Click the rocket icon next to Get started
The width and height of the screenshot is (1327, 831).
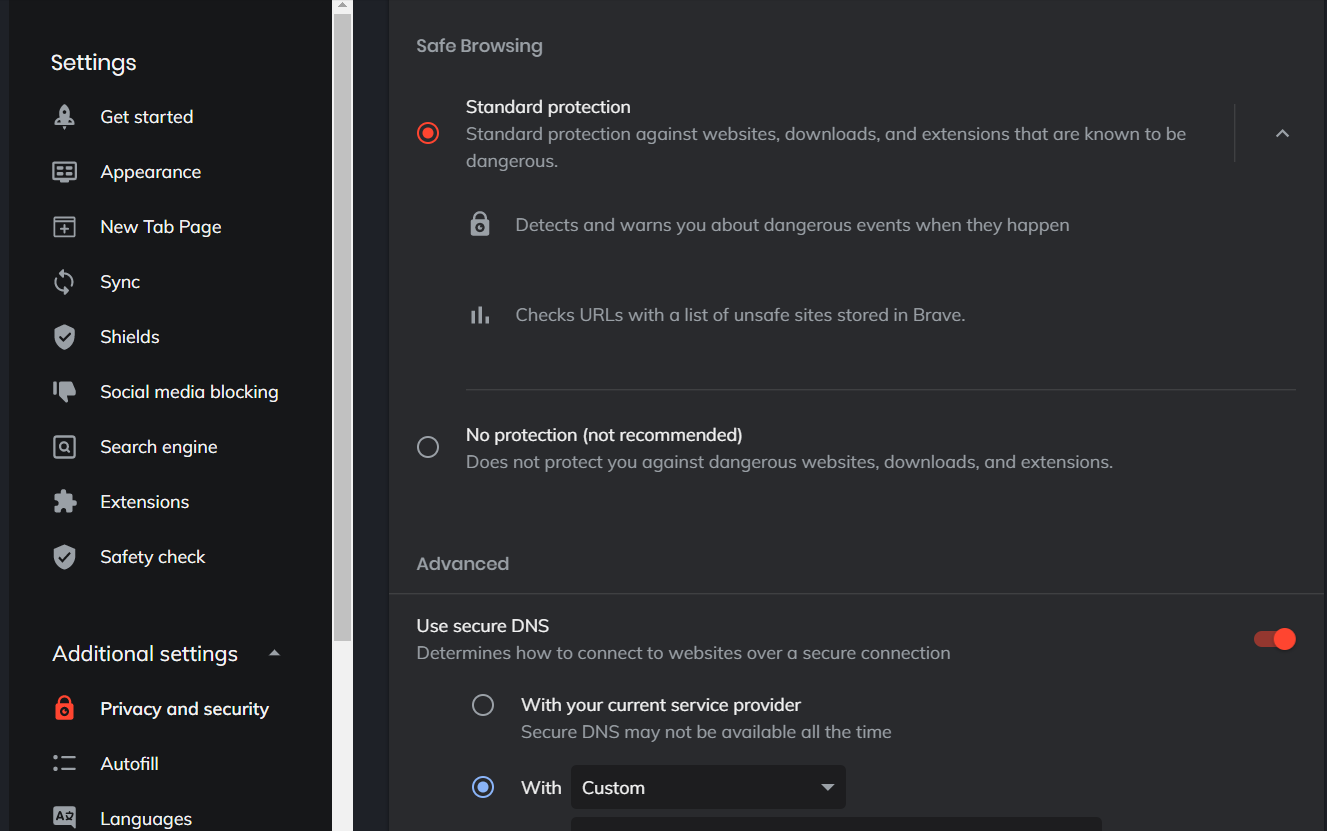pyautogui.click(x=64, y=117)
